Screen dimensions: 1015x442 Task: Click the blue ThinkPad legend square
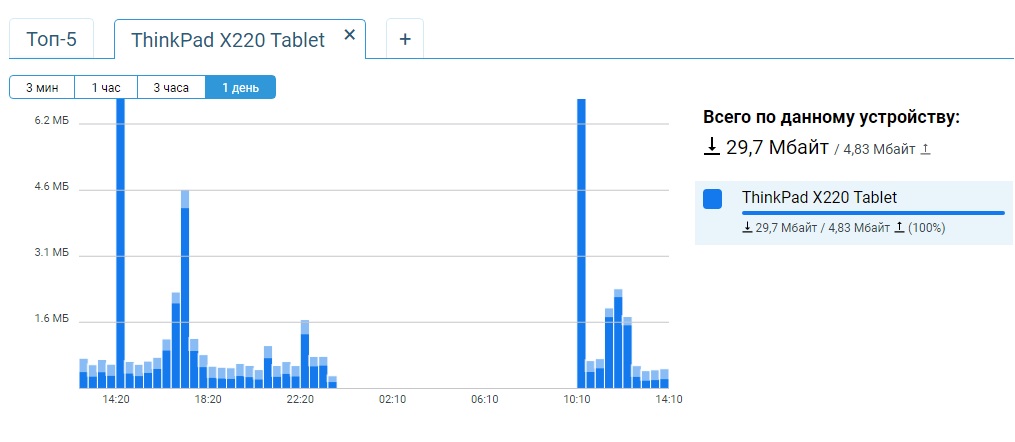coord(713,199)
